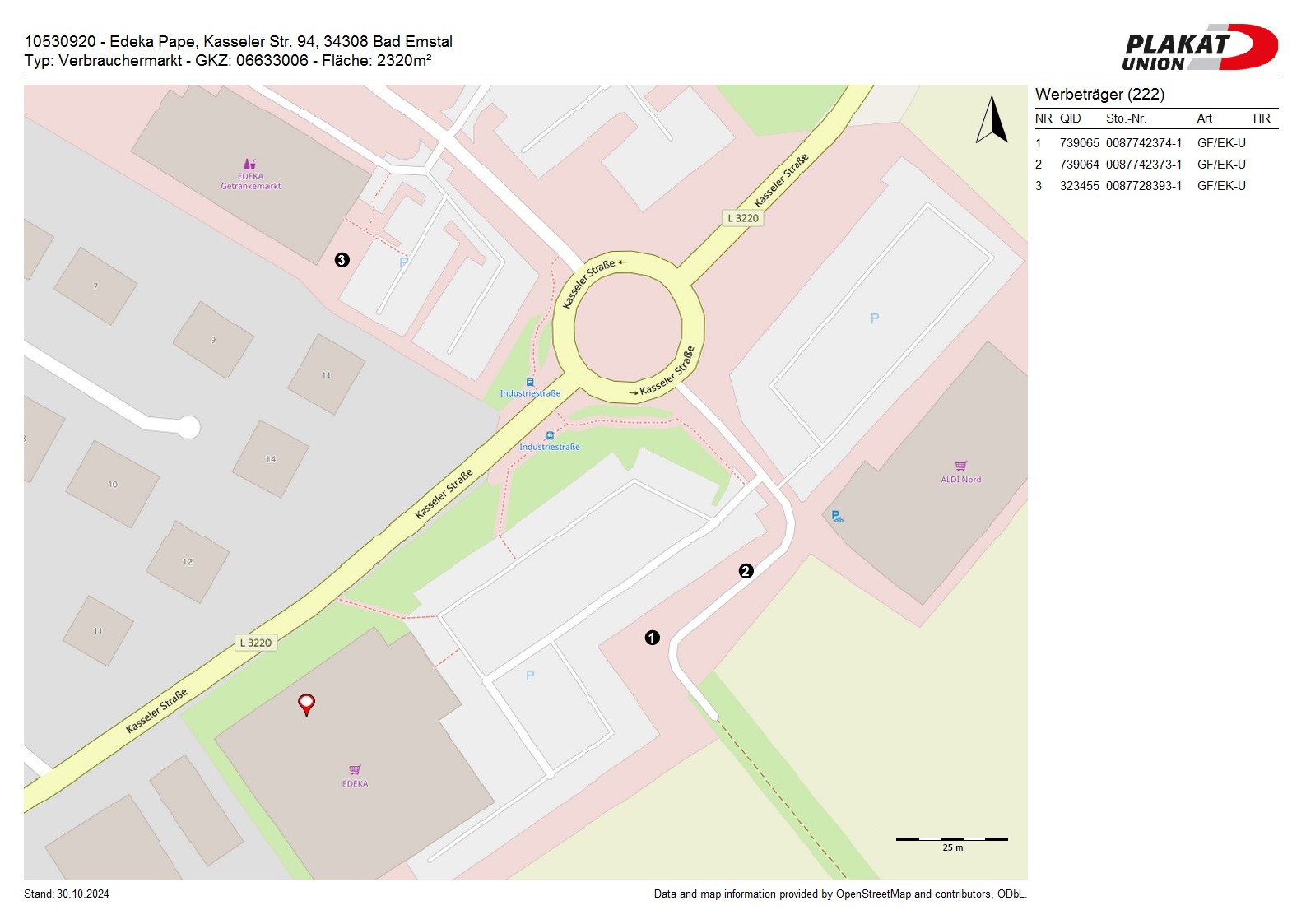
Task: Click the 25 m scale bar
Action: click(x=952, y=840)
